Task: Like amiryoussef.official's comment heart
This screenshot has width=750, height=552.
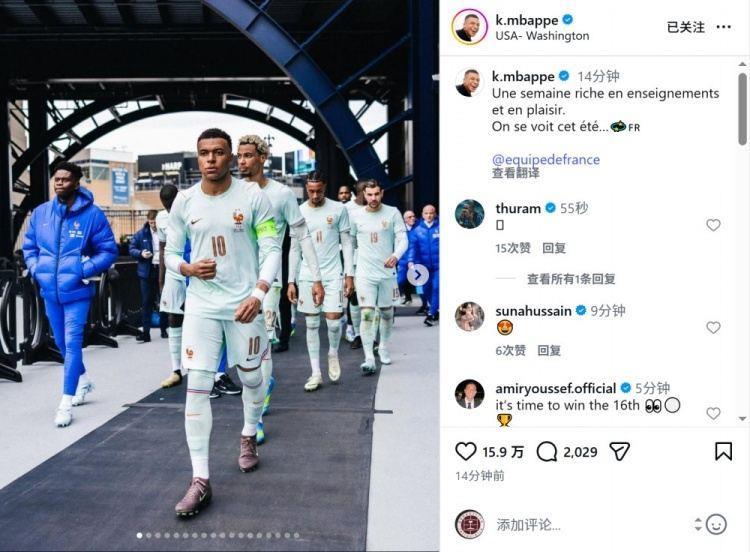Action: tap(713, 413)
